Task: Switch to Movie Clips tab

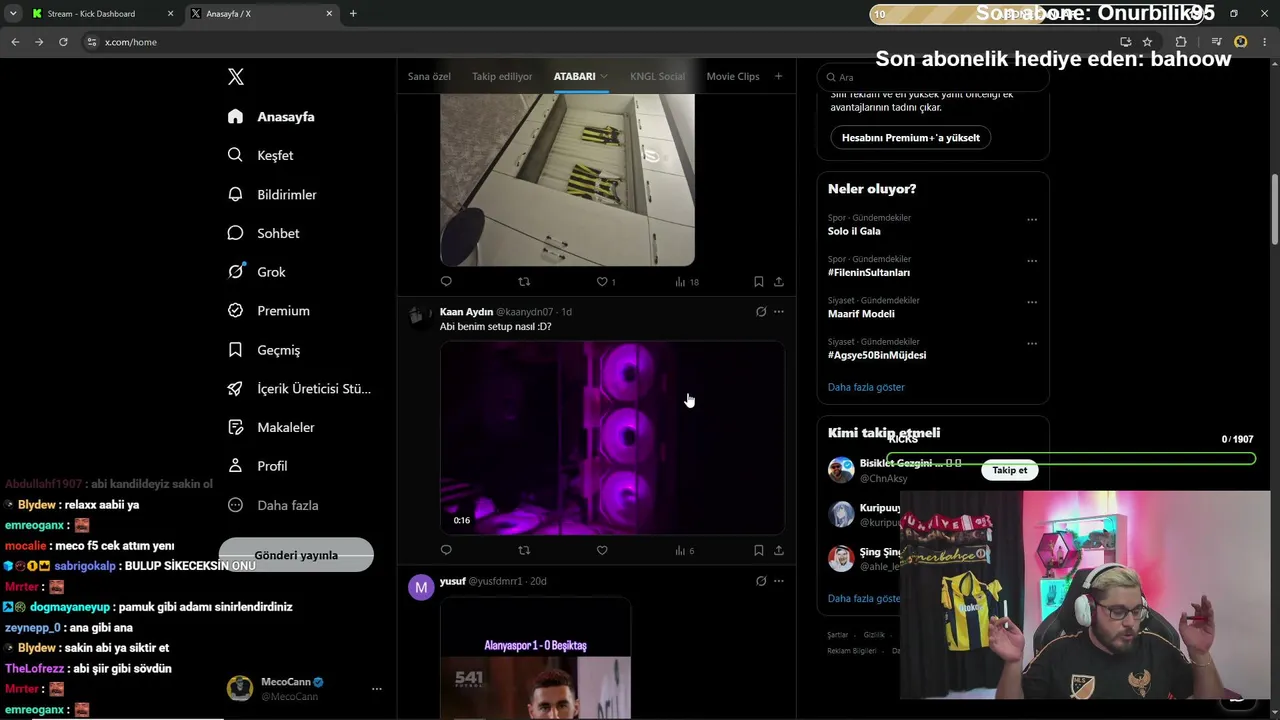Action: [733, 76]
